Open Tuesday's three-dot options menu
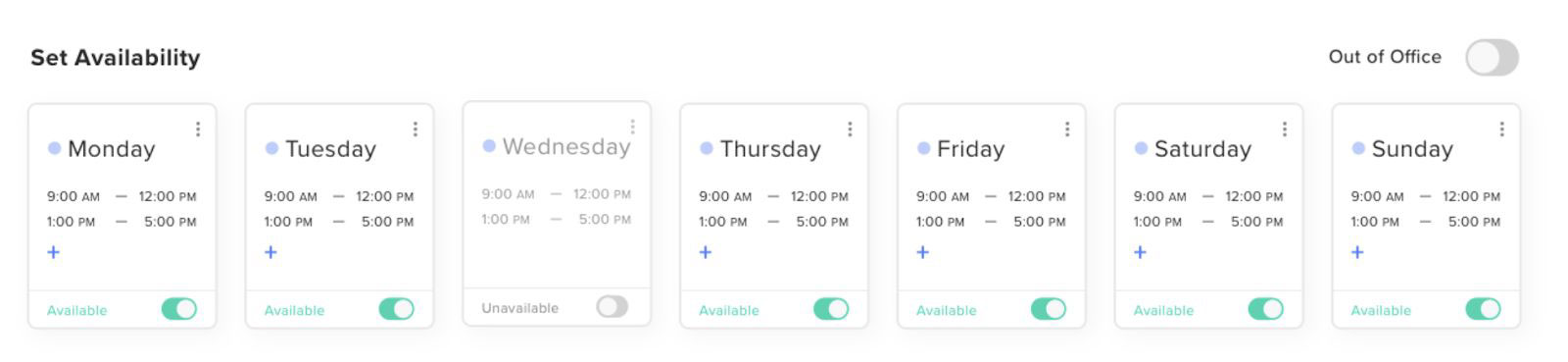 point(416,129)
